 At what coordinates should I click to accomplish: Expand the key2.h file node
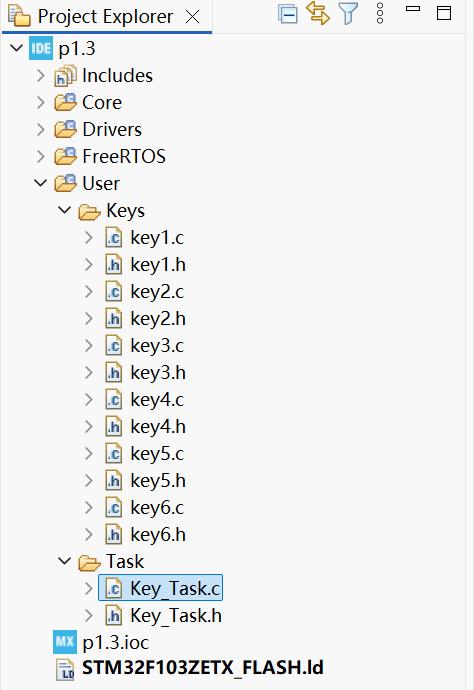tap(89, 319)
